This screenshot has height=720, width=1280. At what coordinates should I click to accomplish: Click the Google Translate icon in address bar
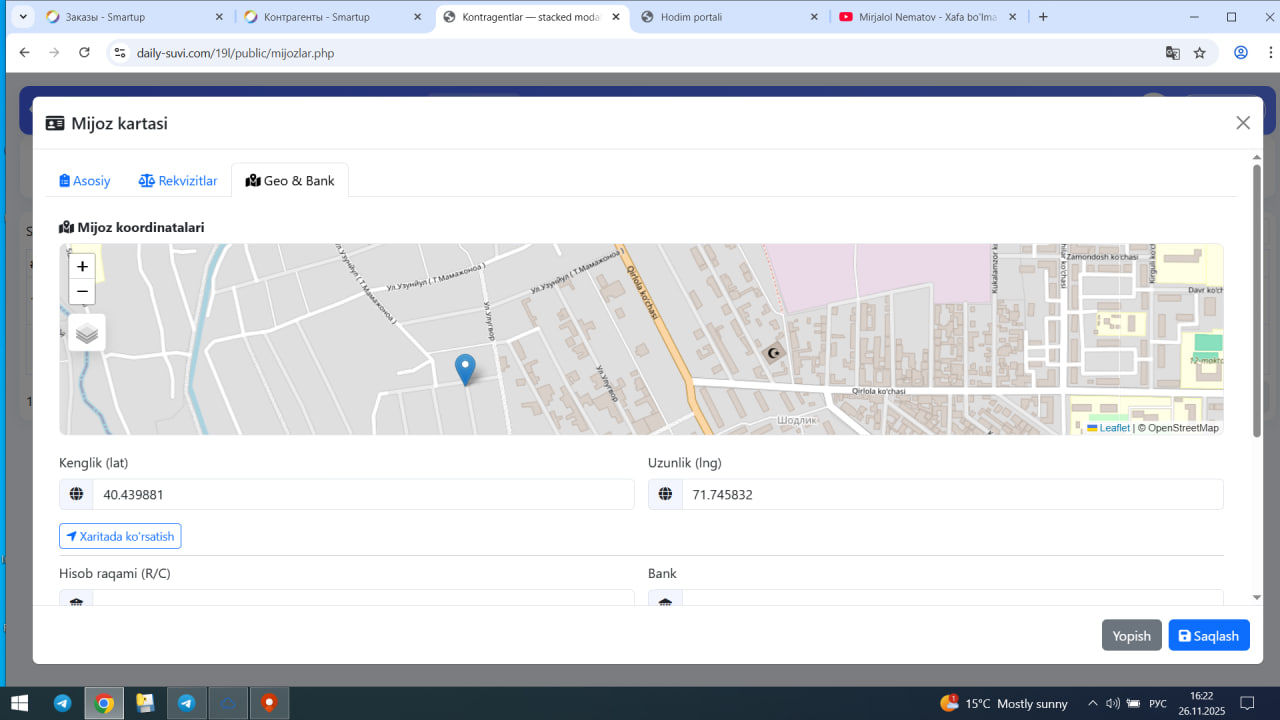click(x=1173, y=53)
